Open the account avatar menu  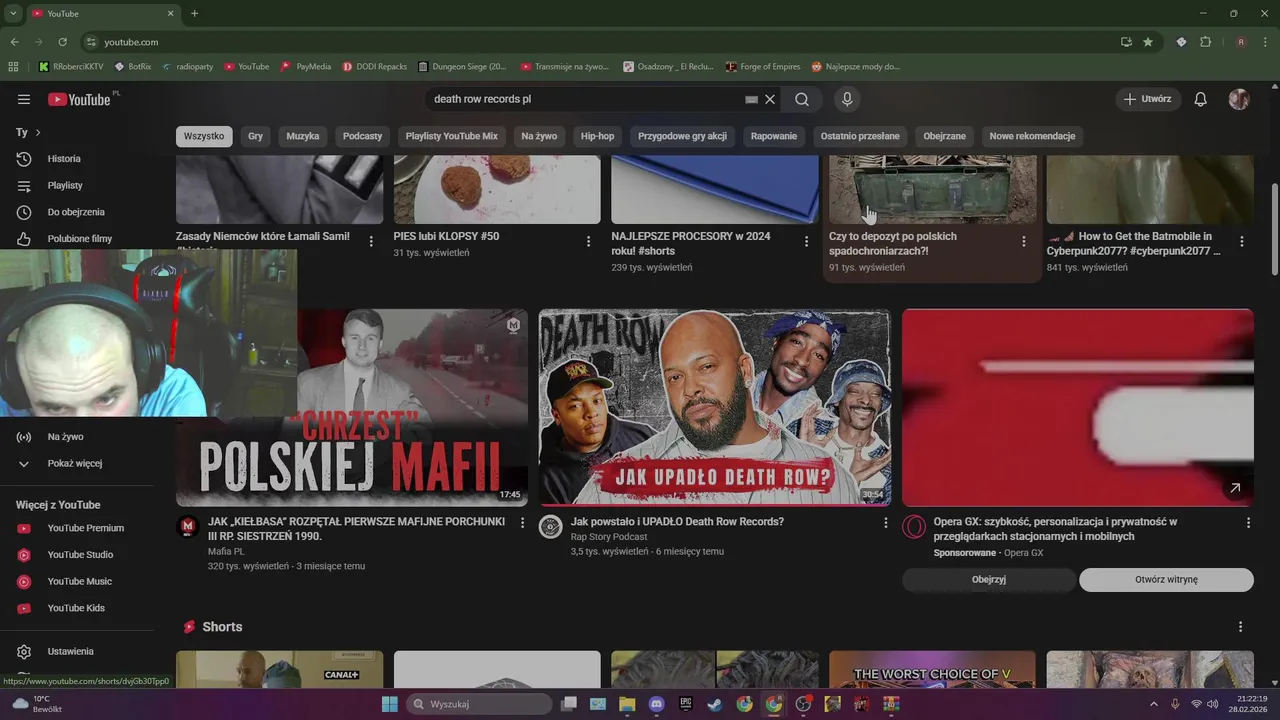point(1239,99)
